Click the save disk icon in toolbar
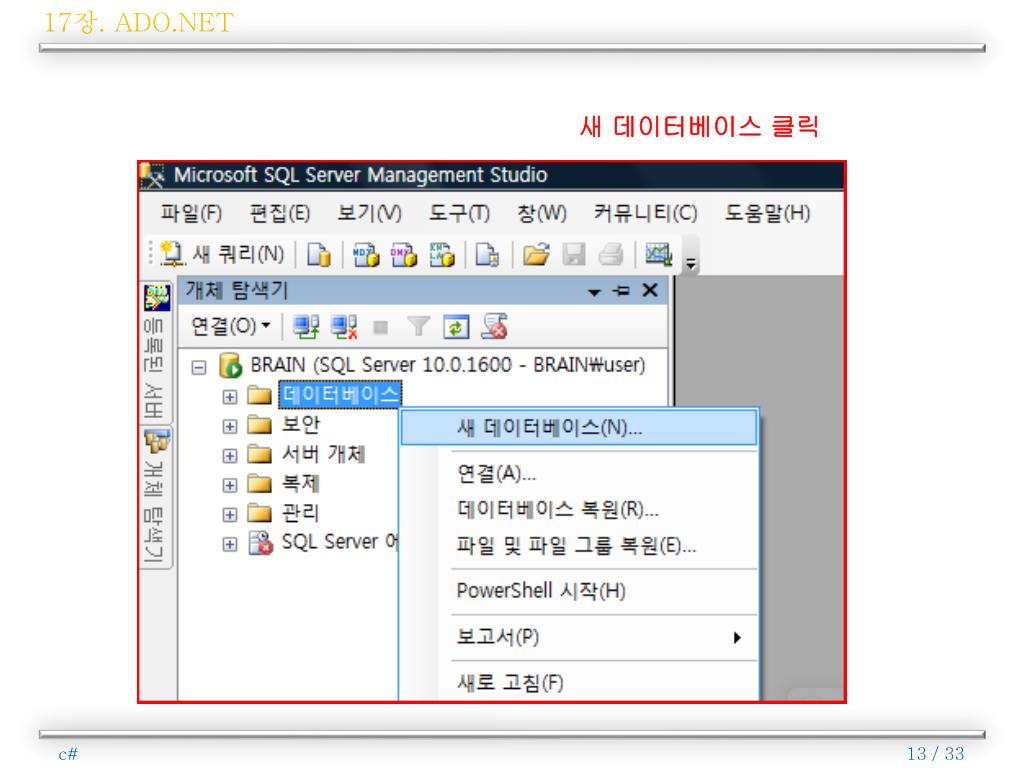1024x768 pixels. [573, 255]
